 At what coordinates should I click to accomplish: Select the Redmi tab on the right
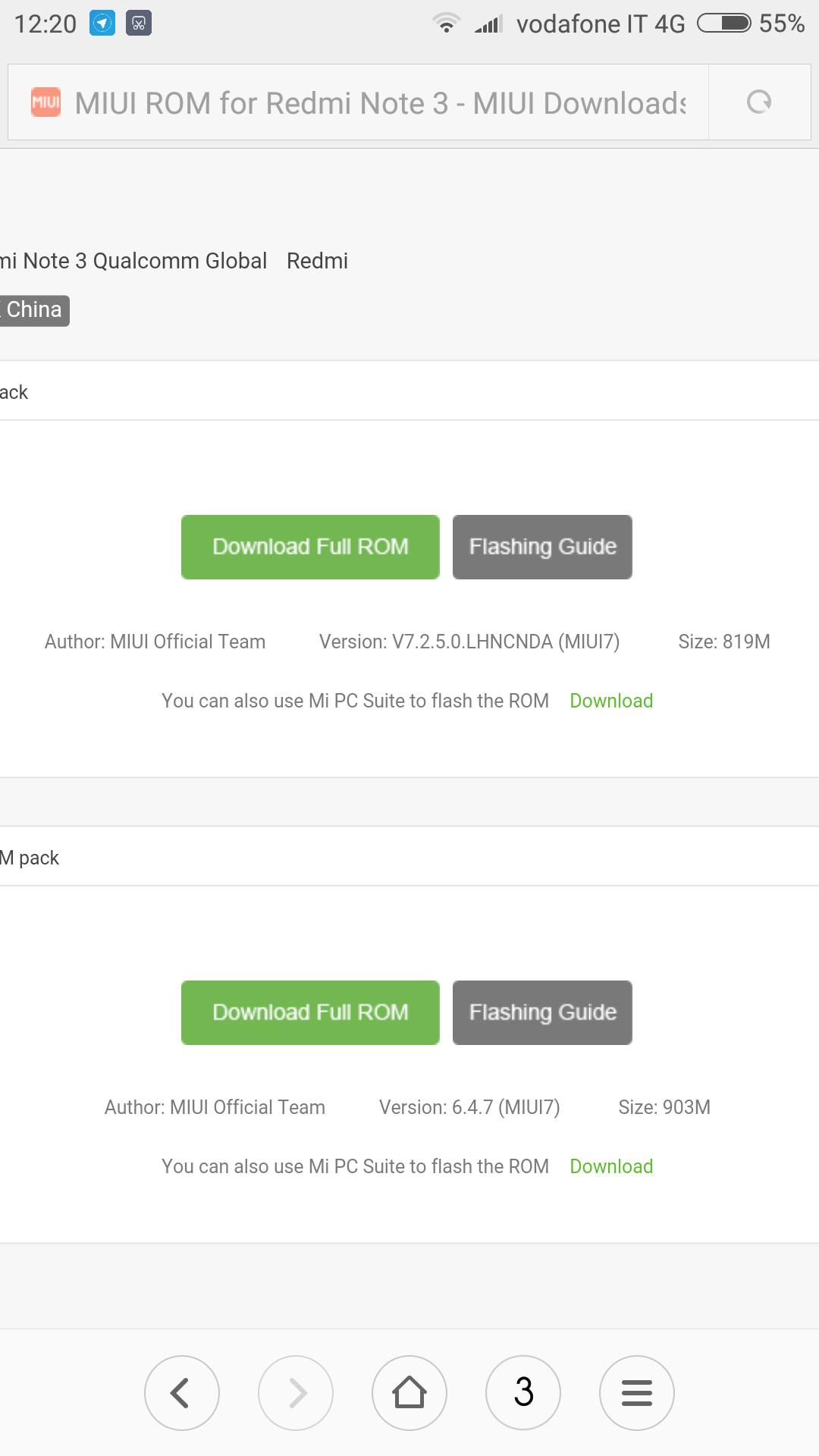(317, 261)
